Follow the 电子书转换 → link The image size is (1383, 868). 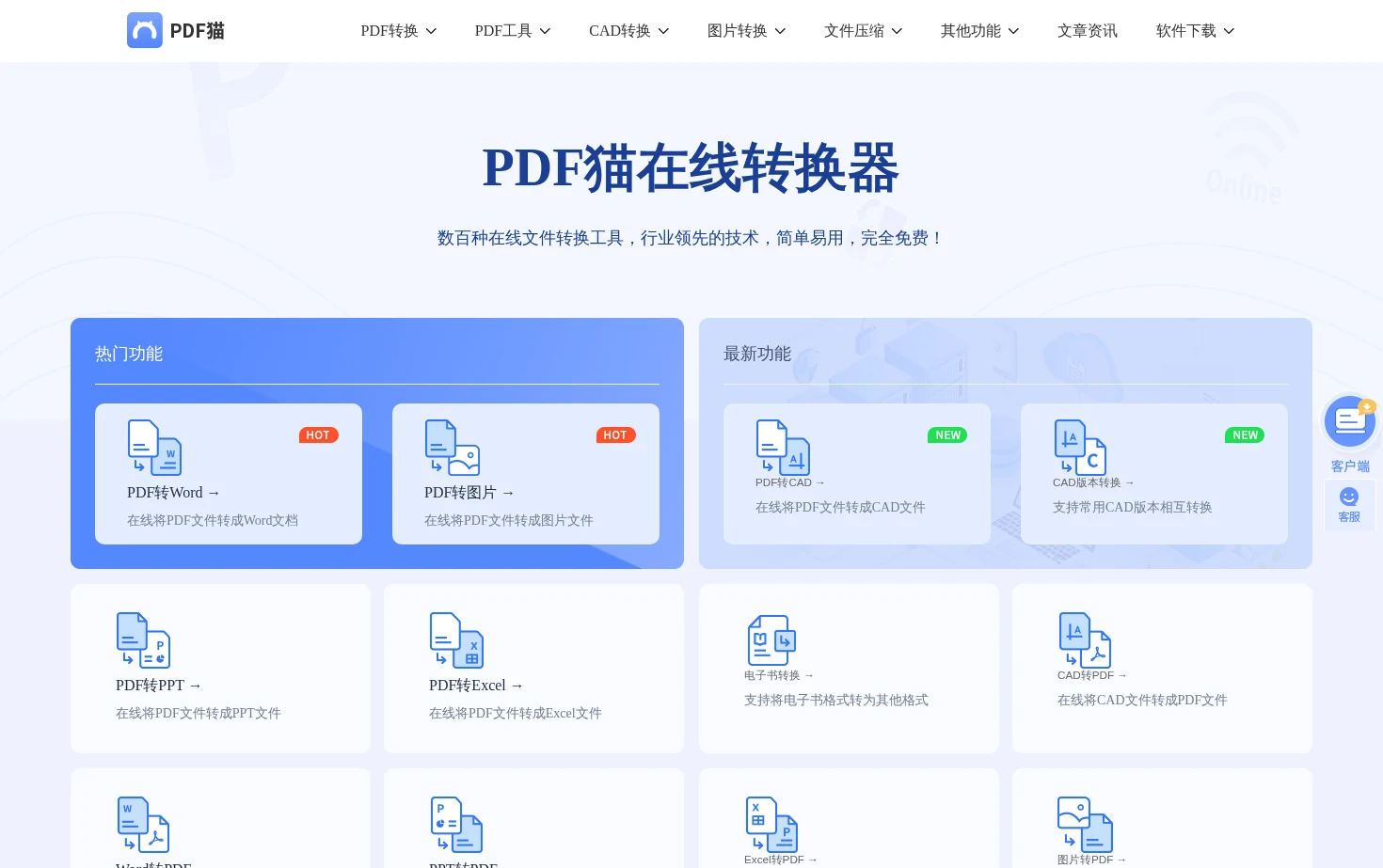click(778, 675)
